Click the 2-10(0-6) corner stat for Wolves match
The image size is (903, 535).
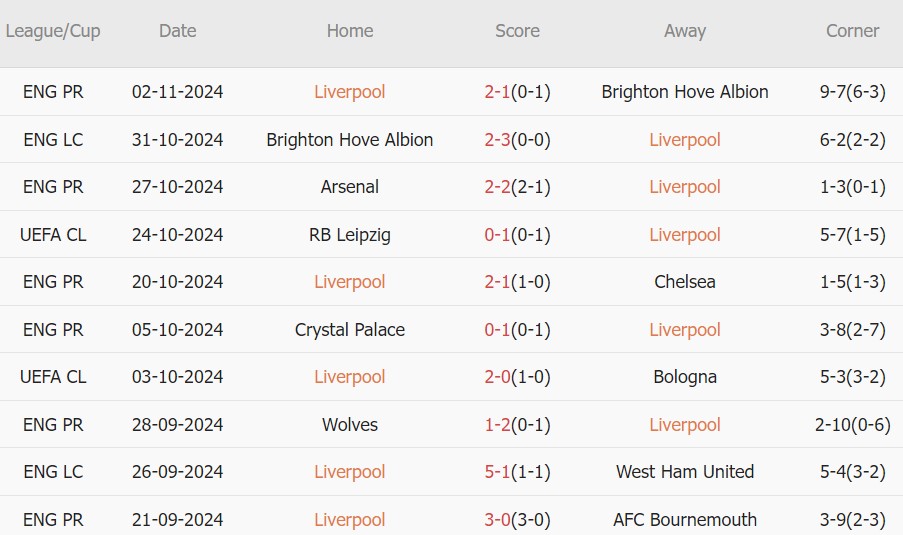[852, 425]
